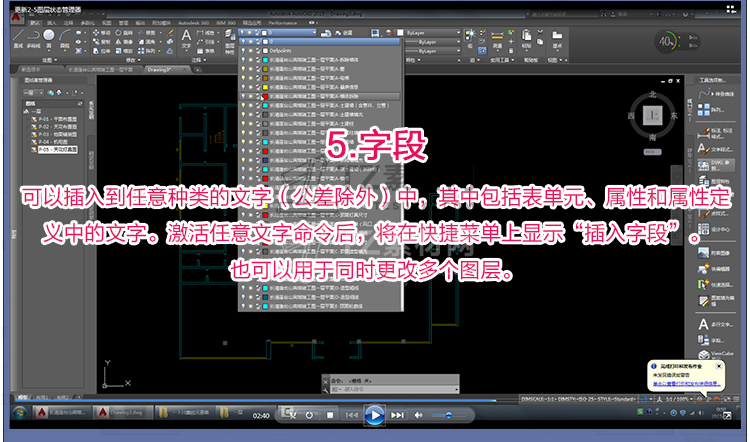Image resolution: width=750 pixels, height=442 pixels.
Task: Click the Table tool in Annotation panel
Action: tap(206, 50)
